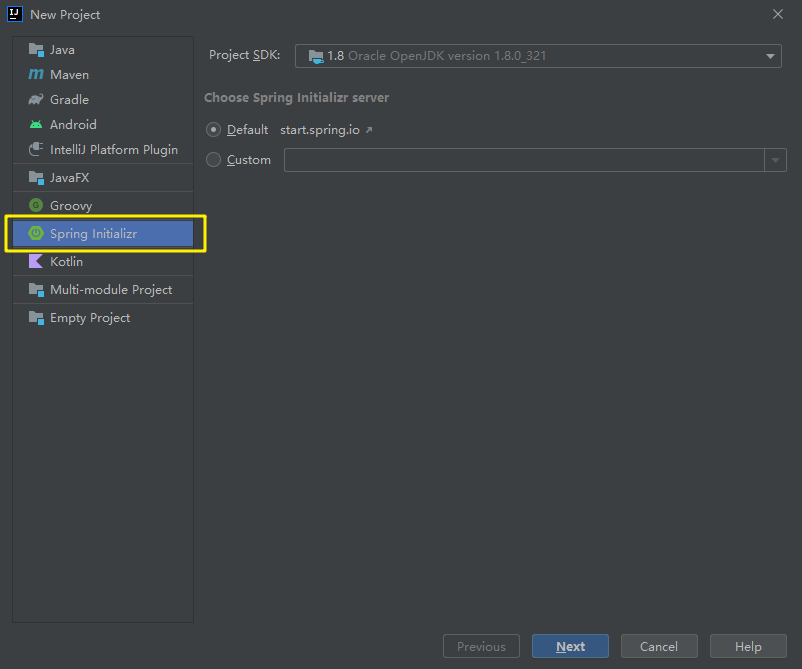Choose Java project type
Viewport: 802px width, 669px height.
pyautogui.click(x=103, y=50)
